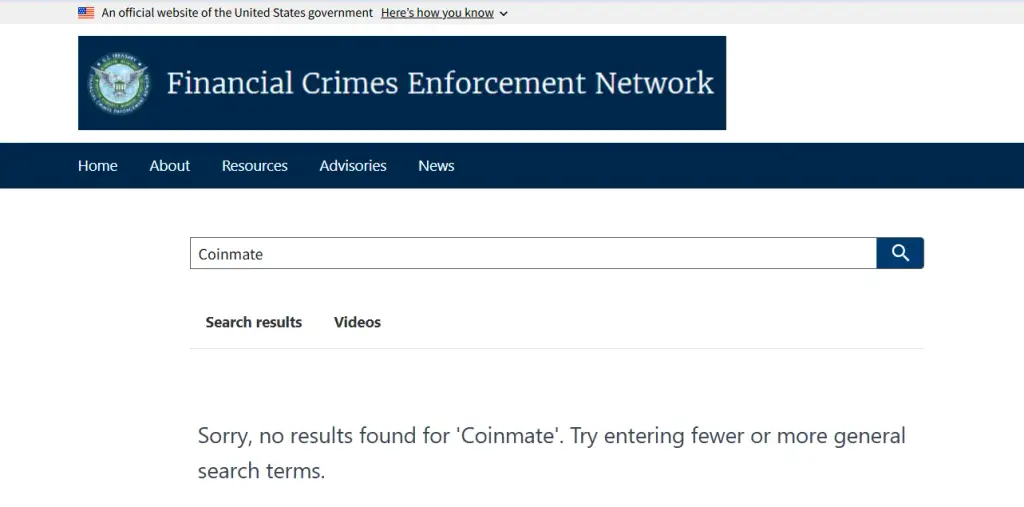Select Advisories in the navigation bar
This screenshot has width=1024, height=507.
[353, 166]
